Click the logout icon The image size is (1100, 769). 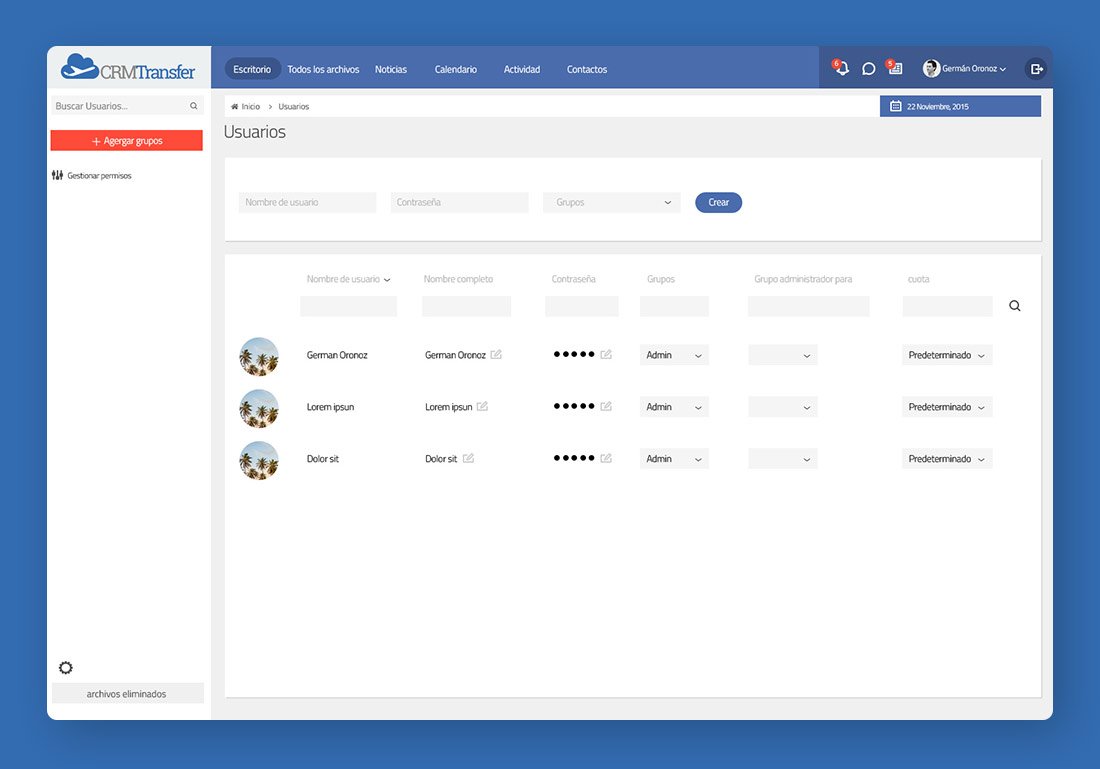(1037, 69)
